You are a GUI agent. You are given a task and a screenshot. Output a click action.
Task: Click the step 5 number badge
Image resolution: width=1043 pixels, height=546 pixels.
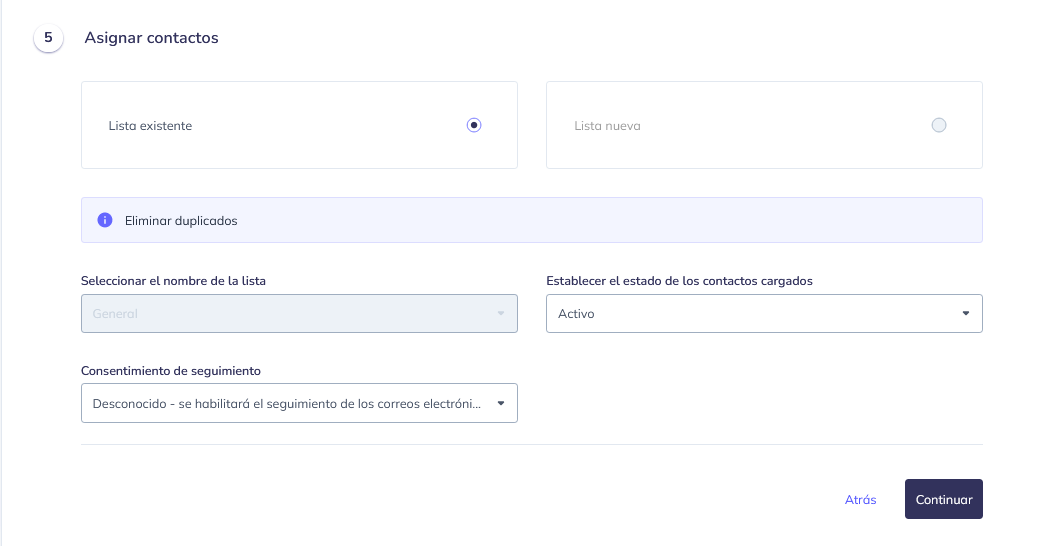[48, 38]
